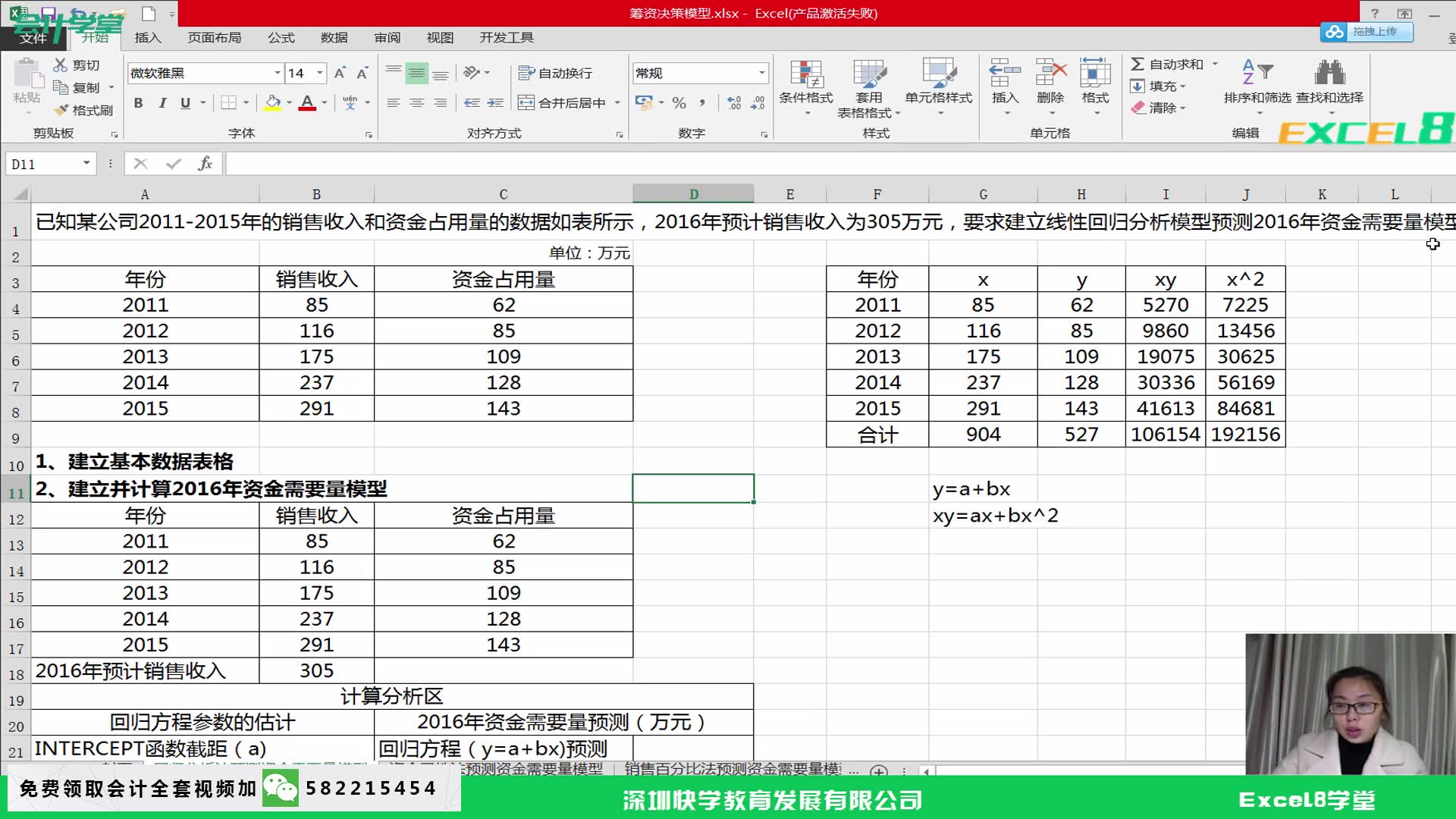
Task: Expand the fill color dropdown arrow
Action: pyautogui.click(x=290, y=104)
